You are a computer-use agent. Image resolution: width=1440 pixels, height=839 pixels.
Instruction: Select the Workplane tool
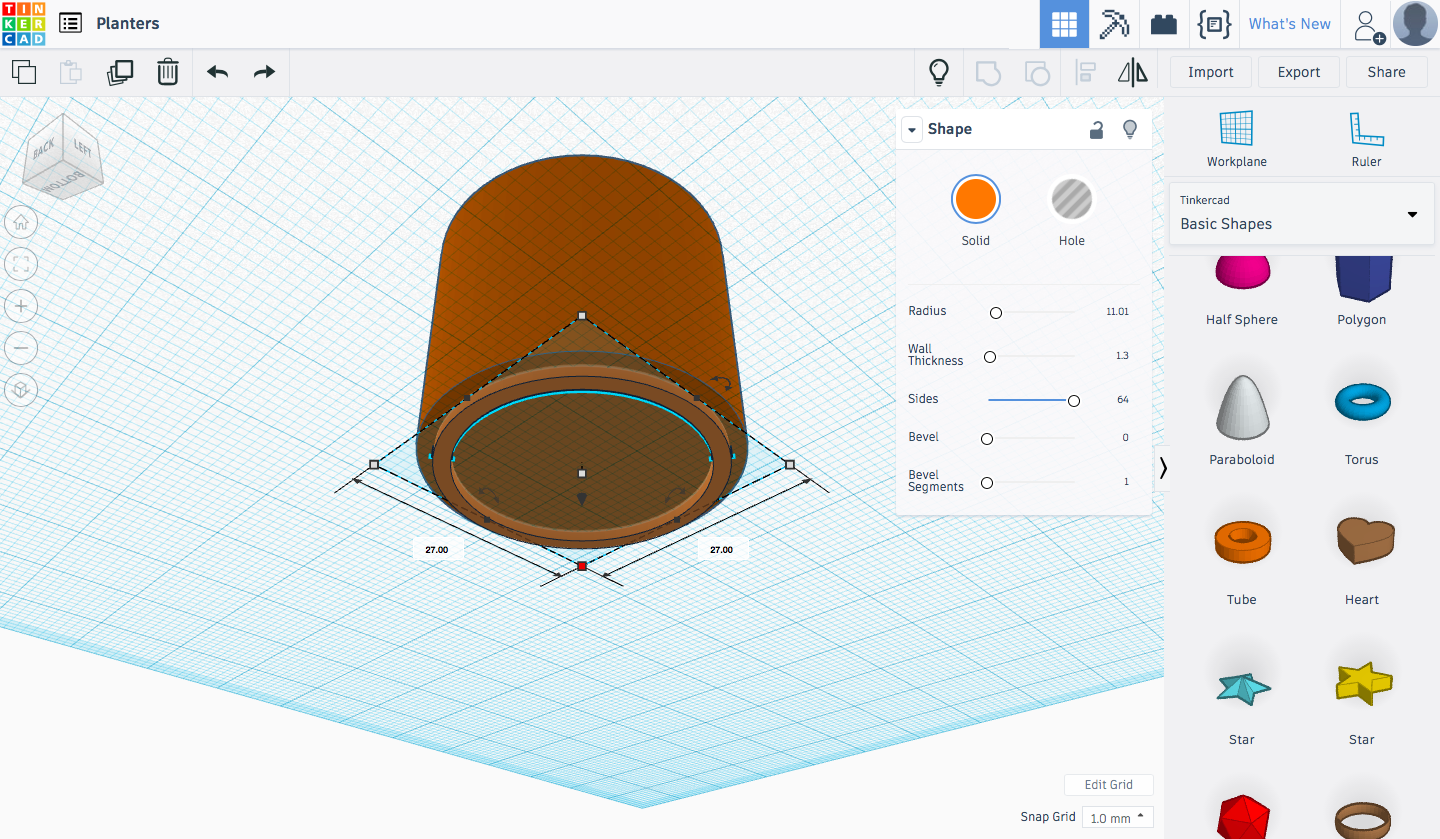coord(1236,139)
